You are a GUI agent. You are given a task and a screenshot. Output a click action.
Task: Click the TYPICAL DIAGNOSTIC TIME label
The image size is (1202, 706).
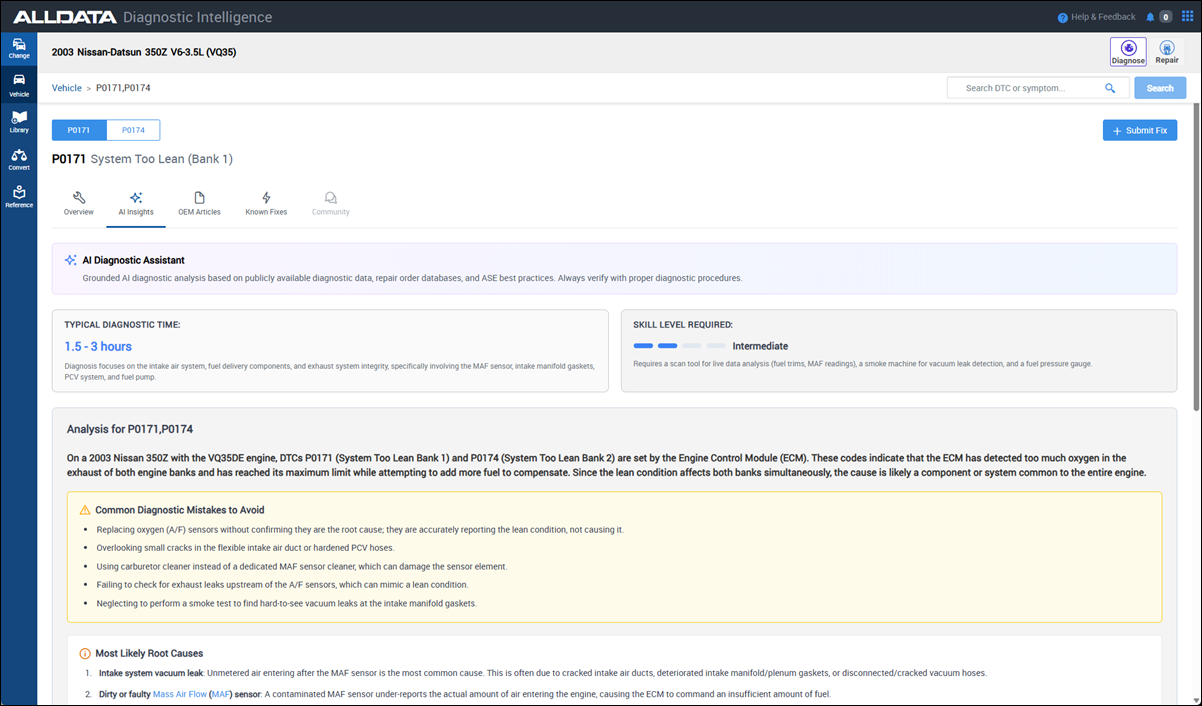(122, 325)
